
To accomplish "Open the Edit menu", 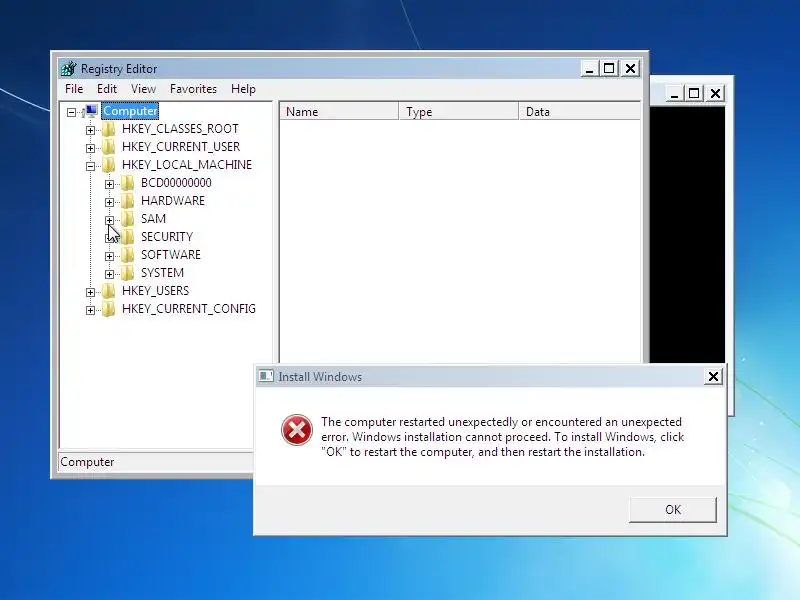I will click(107, 89).
